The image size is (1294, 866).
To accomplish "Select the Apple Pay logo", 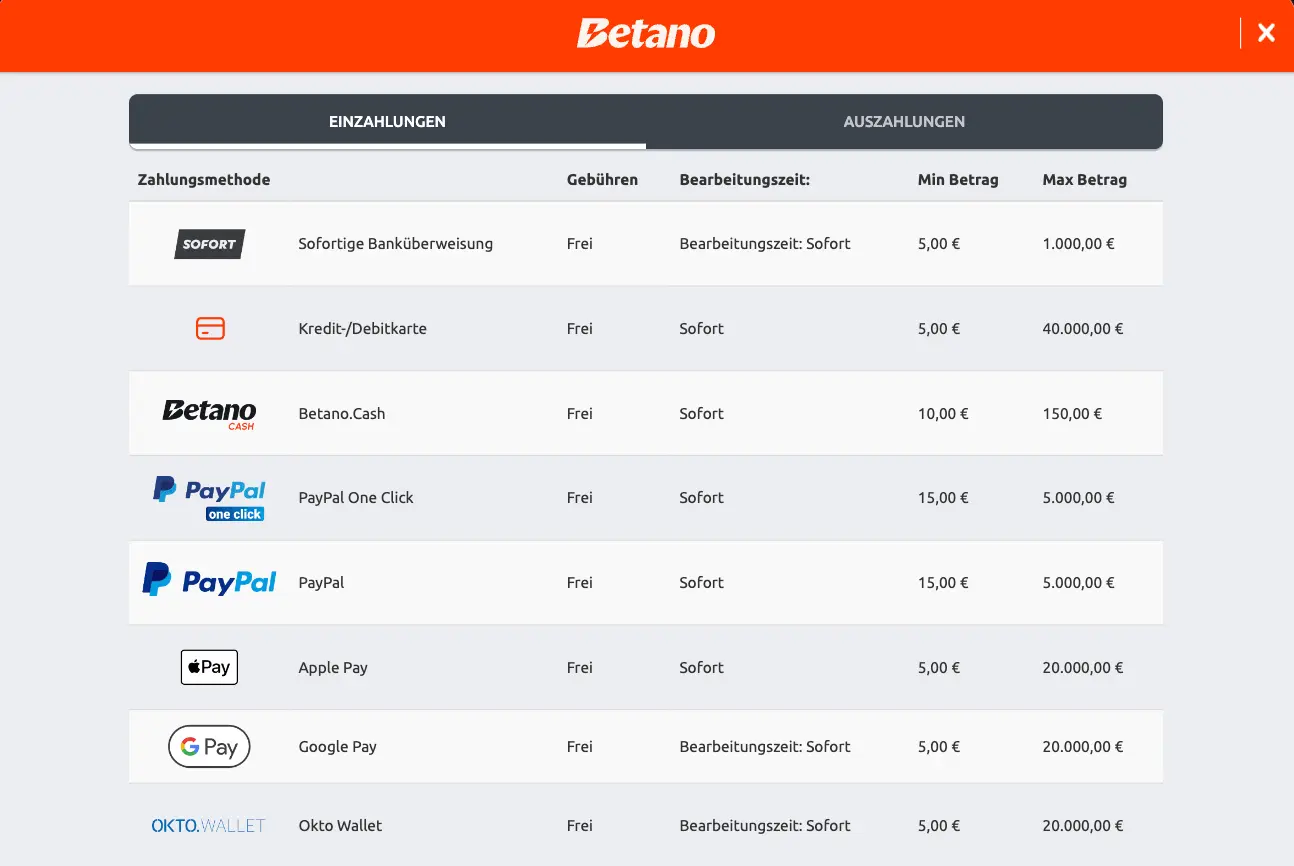I will 209,667.
